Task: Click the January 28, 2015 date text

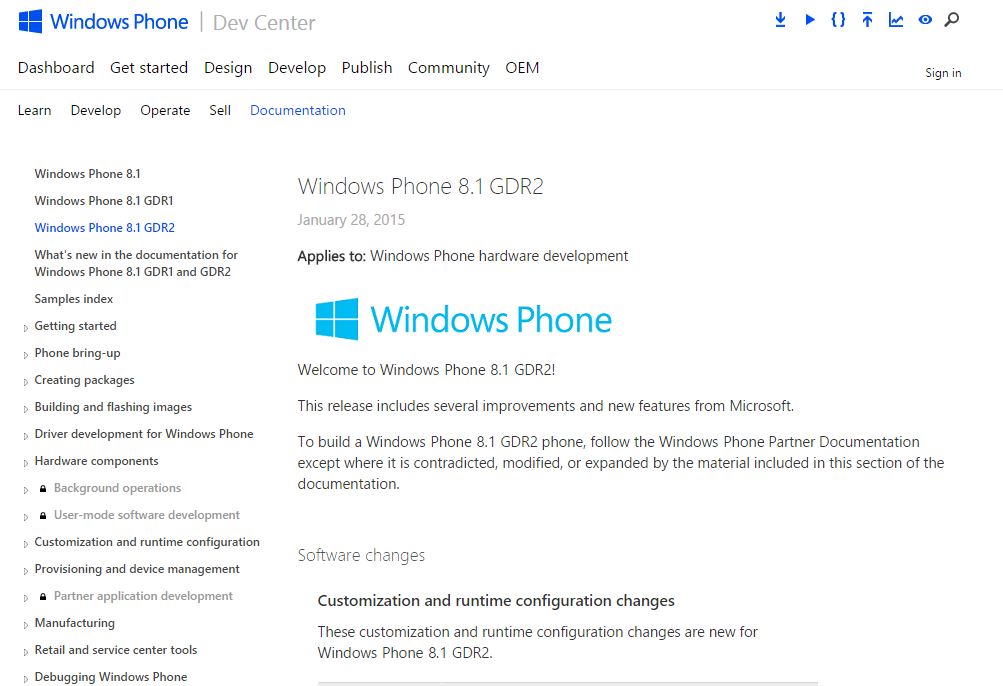Action: 351,220
